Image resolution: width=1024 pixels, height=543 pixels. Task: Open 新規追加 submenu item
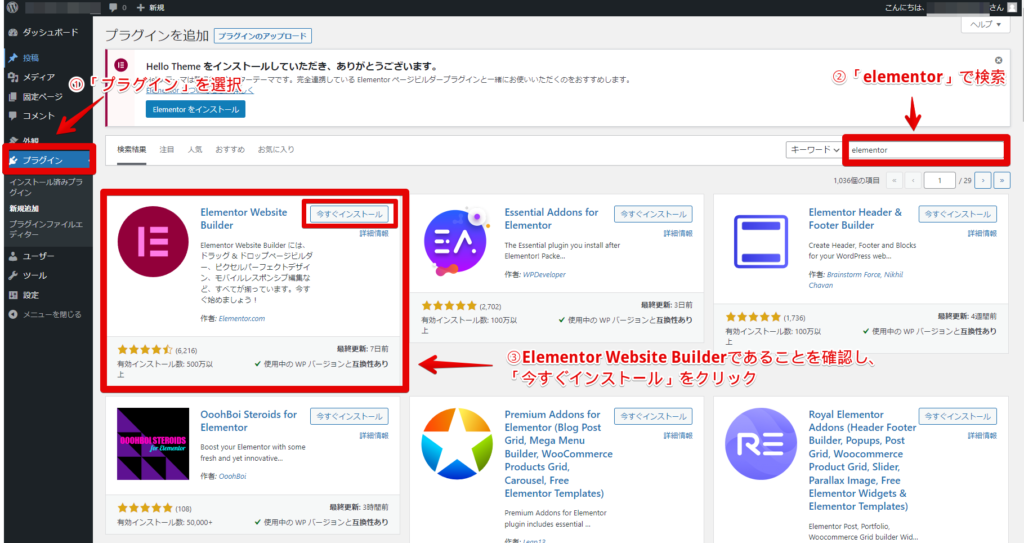[x=24, y=208]
